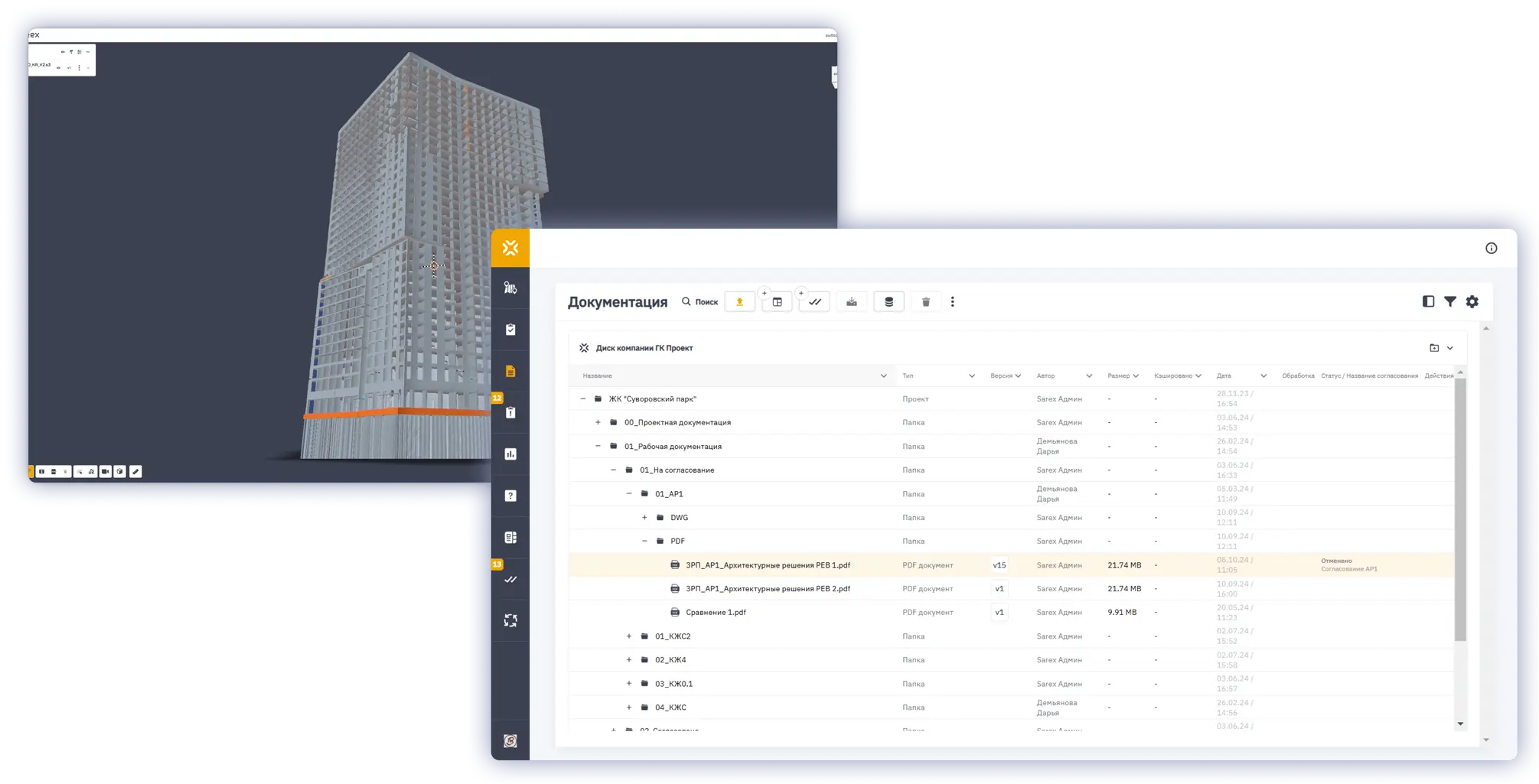Screen dimensions: 1539x784
Task: Expand the 00_Проектная документация folder
Action: pyautogui.click(x=598, y=422)
